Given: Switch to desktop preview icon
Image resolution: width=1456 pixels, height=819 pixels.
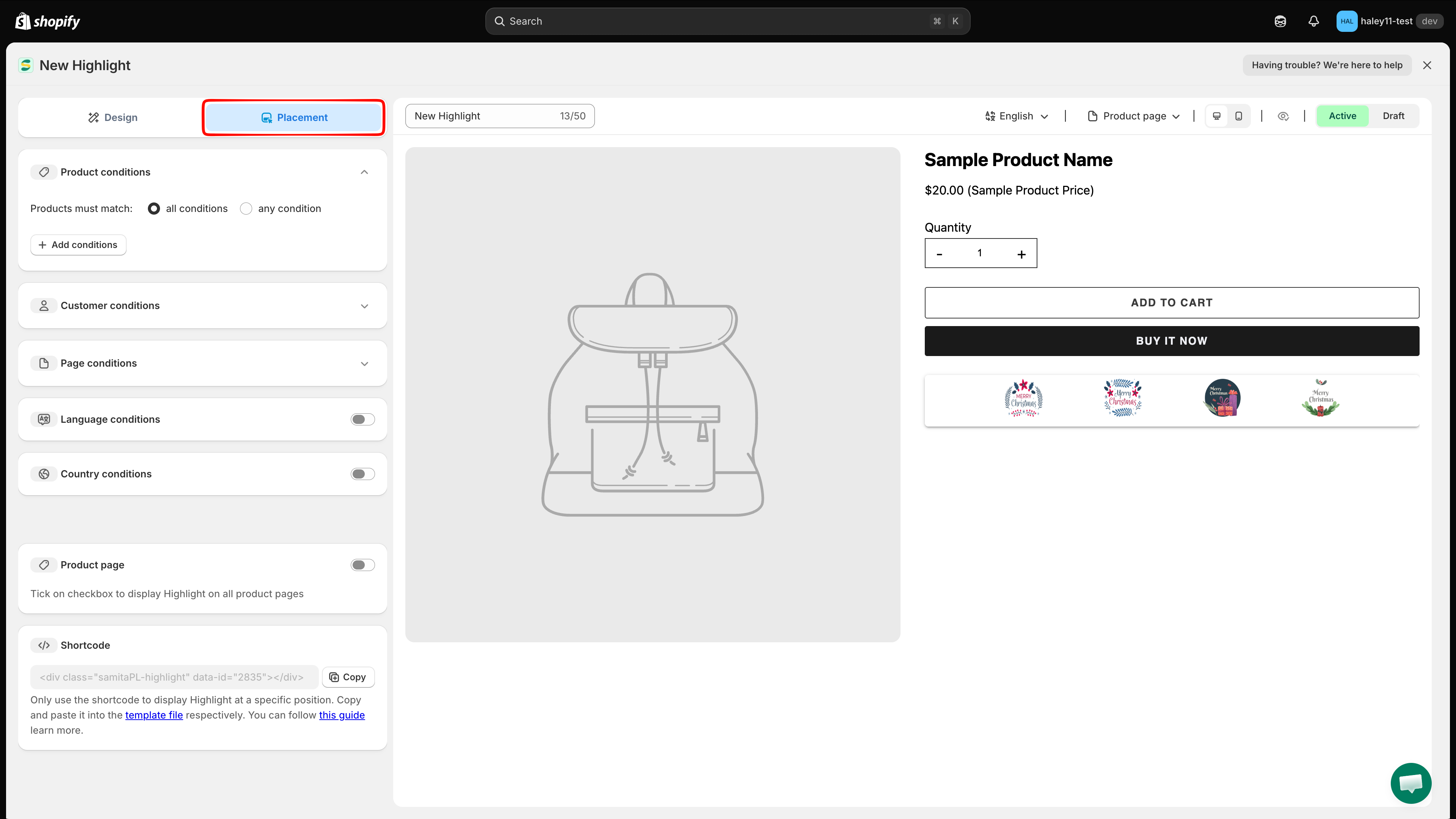Looking at the screenshot, I should pyautogui.click(x=1216, y=116).
